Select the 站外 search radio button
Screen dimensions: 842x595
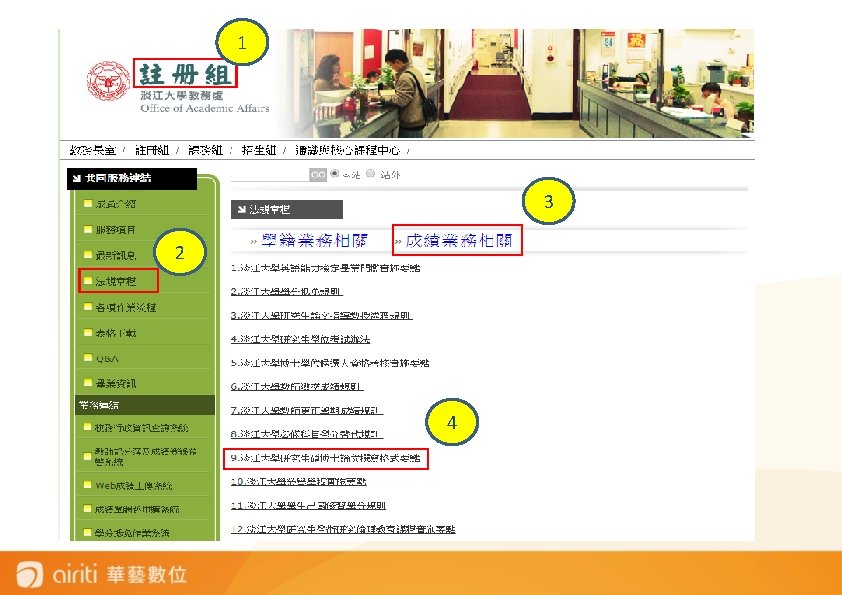pyautogui.click(x=371, y=173)
